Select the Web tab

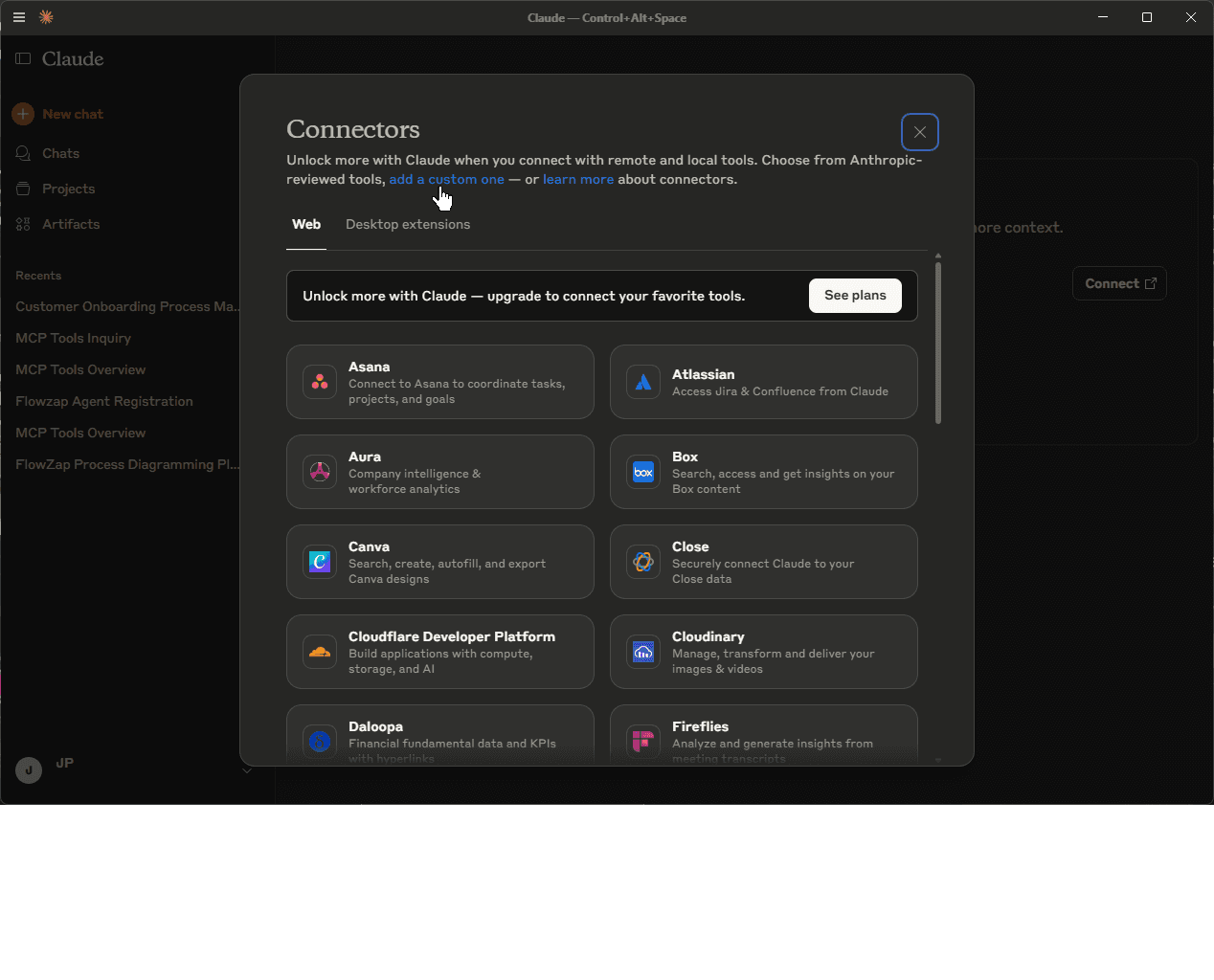306,224
